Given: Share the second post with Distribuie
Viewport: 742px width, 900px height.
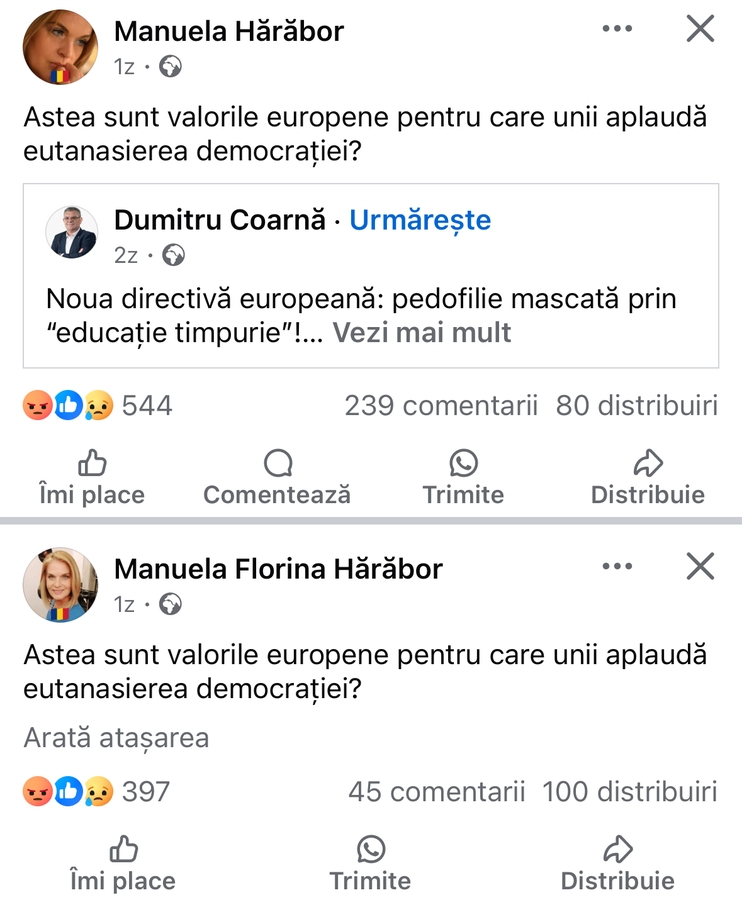Looking at the screenshot, I should pyautogui.click(x=618, y=864).
